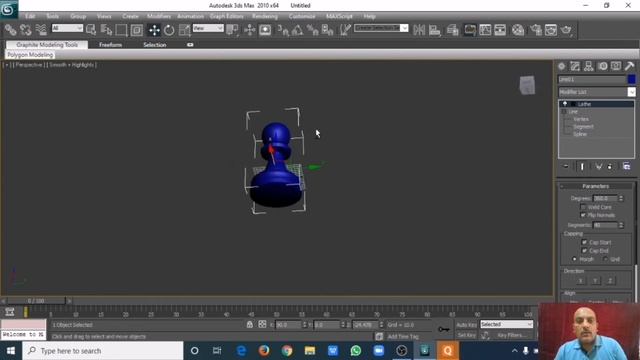Open the Polygon Modeling panel
The width and height of the screenshot is (640, 360).
[30, 55]
